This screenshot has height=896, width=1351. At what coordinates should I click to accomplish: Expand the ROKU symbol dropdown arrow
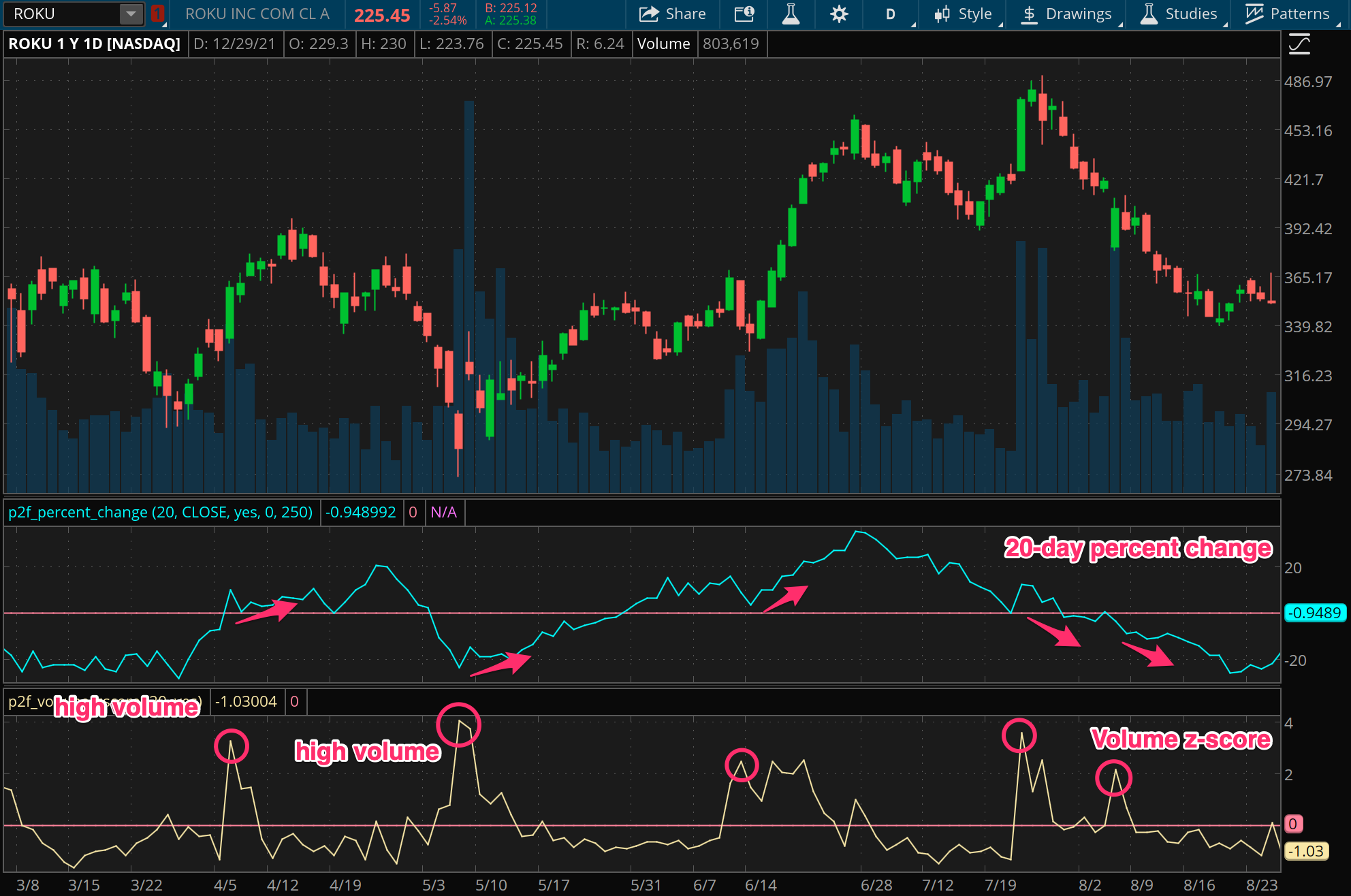click(131, 14)
